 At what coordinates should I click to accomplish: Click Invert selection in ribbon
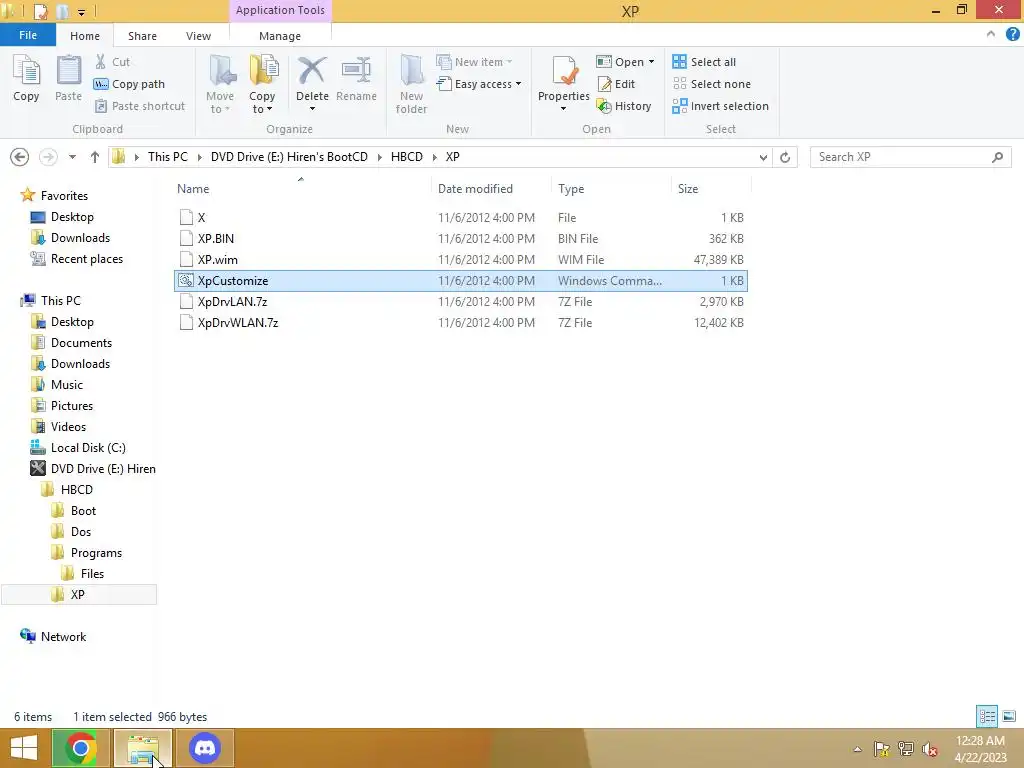pyautogui.click(x=720, y=106)
